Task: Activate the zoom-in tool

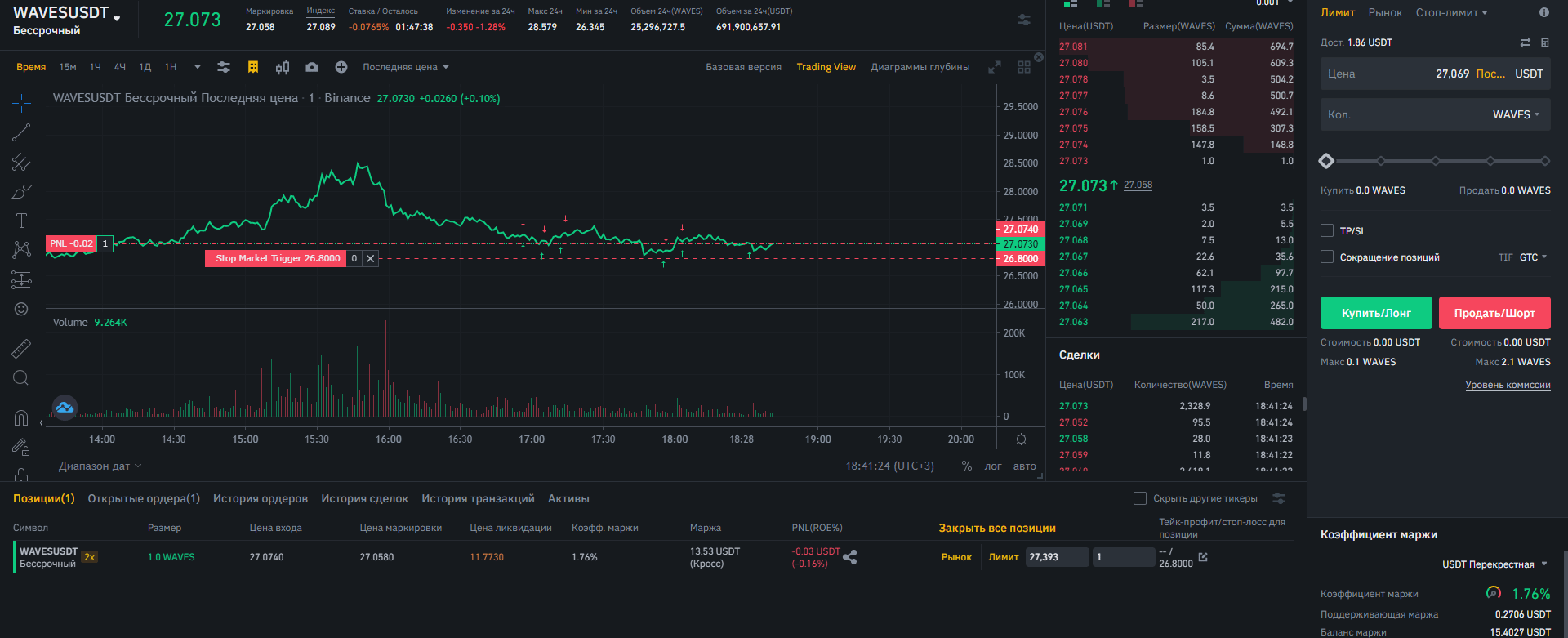Action: (x=21, y=378)
